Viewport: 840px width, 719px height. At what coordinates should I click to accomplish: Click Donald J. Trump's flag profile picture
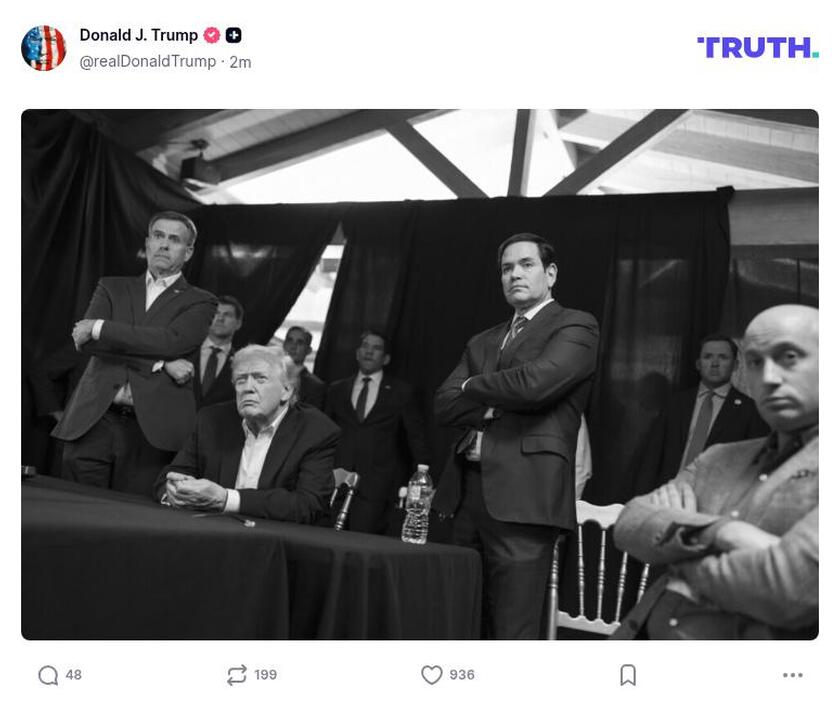[42, 48]
